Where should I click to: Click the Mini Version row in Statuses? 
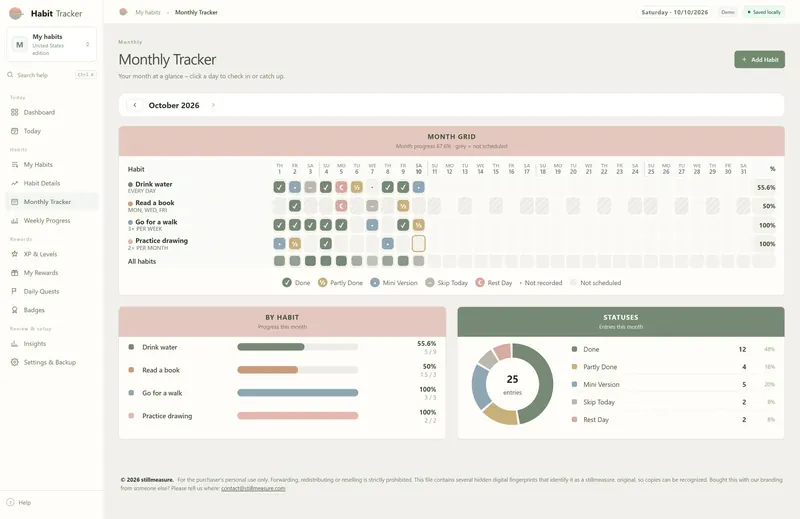click(673, 384)
